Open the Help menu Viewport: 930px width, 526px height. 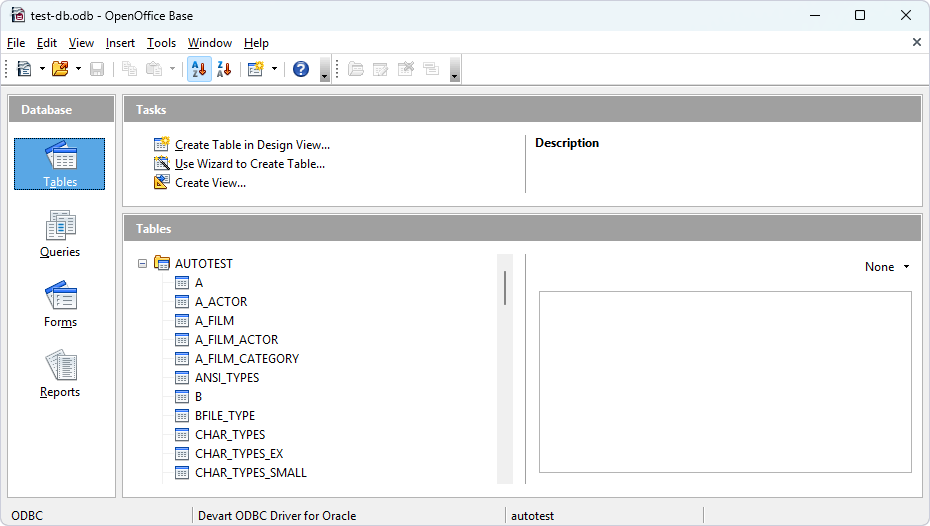pos(256,43)
